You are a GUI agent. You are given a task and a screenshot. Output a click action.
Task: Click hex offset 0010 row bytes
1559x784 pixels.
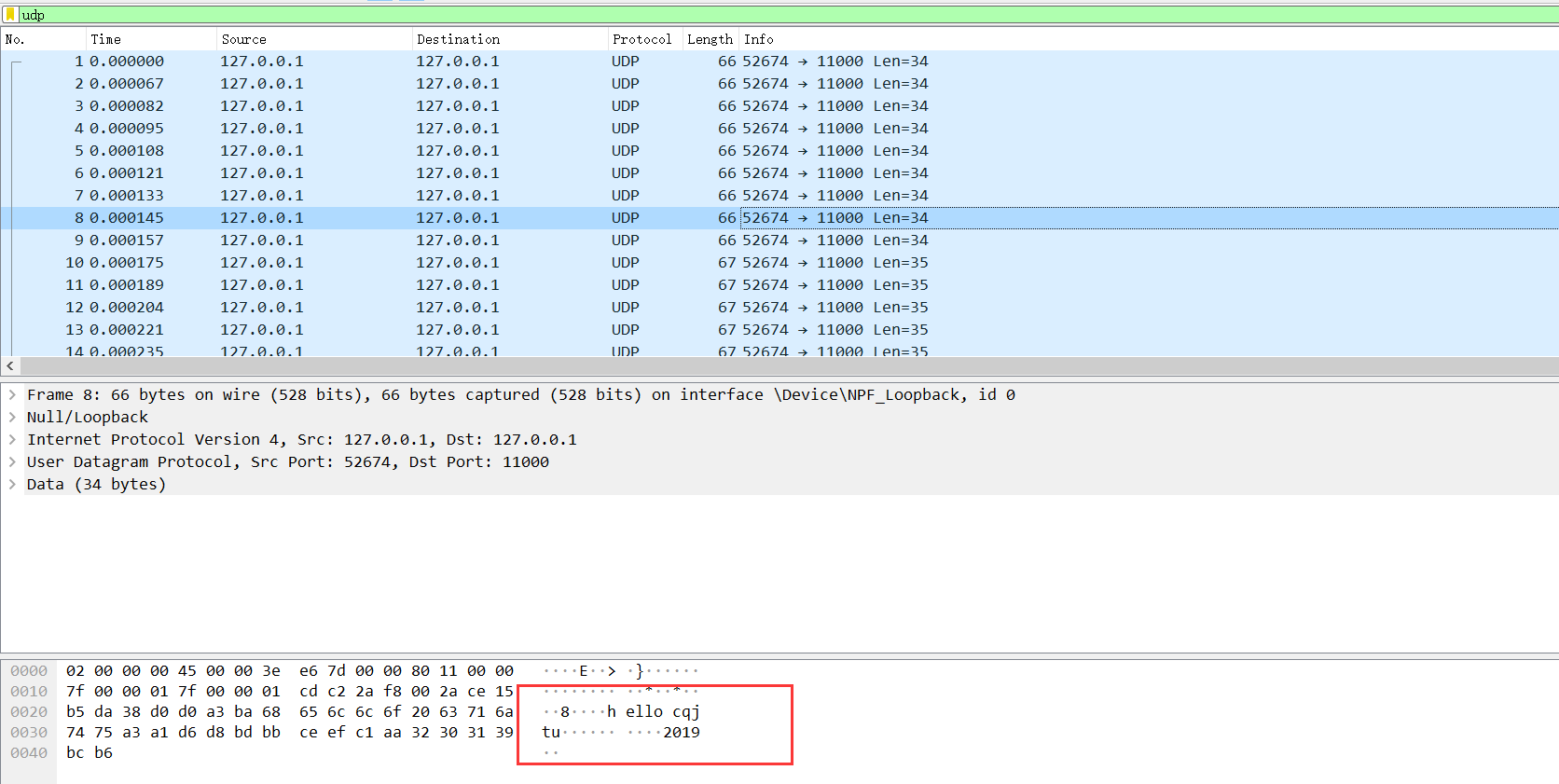[x=289, y=692]
